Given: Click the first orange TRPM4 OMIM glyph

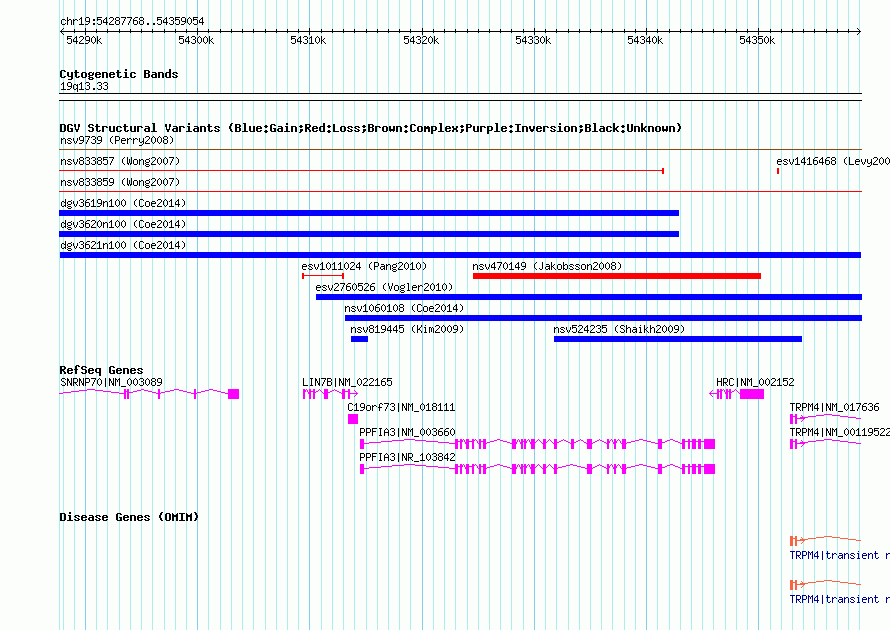Looking at the screenshot, I should pyautogui.click(x=825, y=540).
